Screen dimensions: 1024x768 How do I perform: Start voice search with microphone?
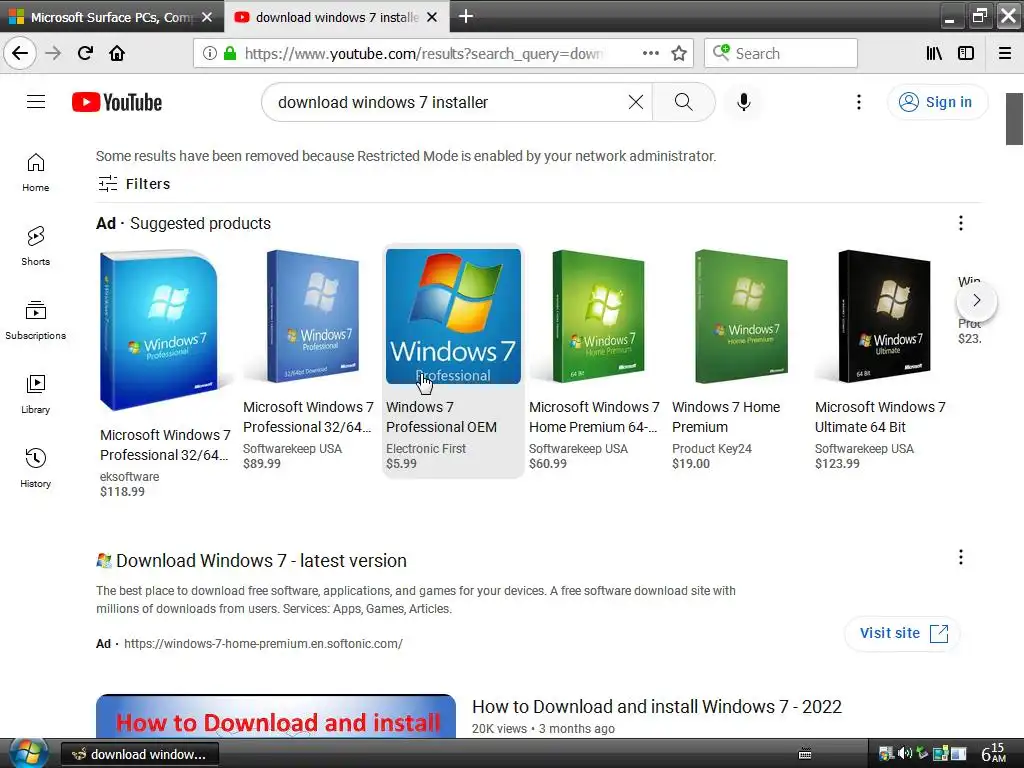(x=743, y=102)
